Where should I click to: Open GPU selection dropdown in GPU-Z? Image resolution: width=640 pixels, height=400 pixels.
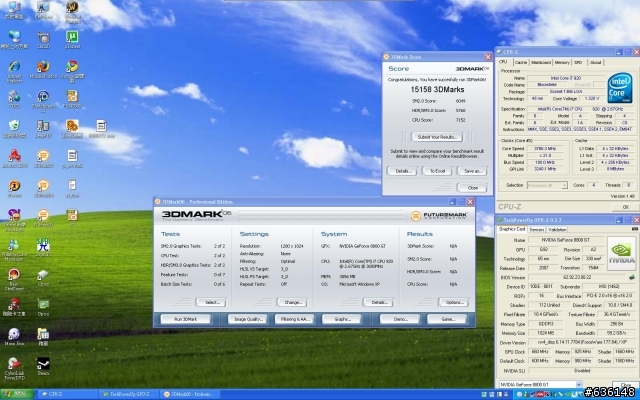578,384
